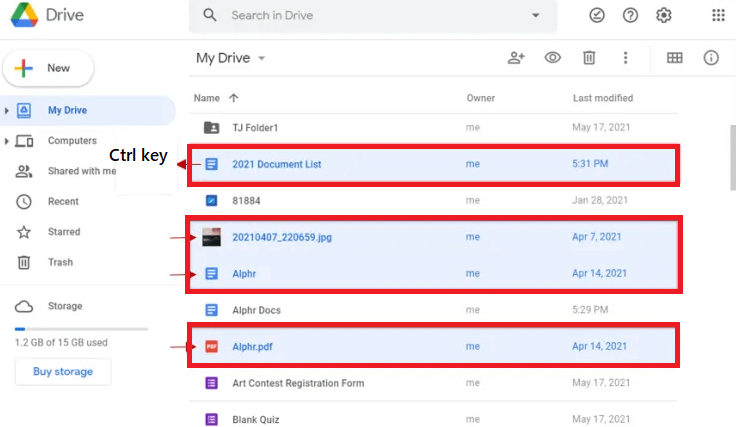Screen dimensions: 736x427
Task: Expand search options dropdown arrow
Action: coord(536,16)
